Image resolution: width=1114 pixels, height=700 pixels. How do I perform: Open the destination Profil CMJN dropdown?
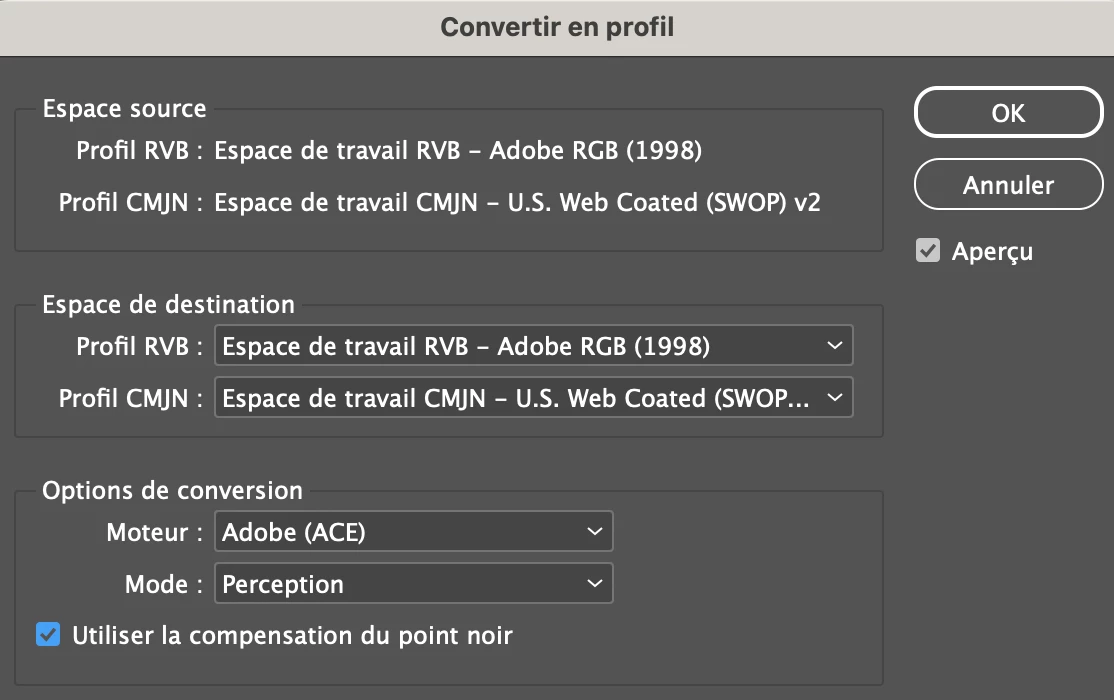pyautogui.click(x=534, y=398)
